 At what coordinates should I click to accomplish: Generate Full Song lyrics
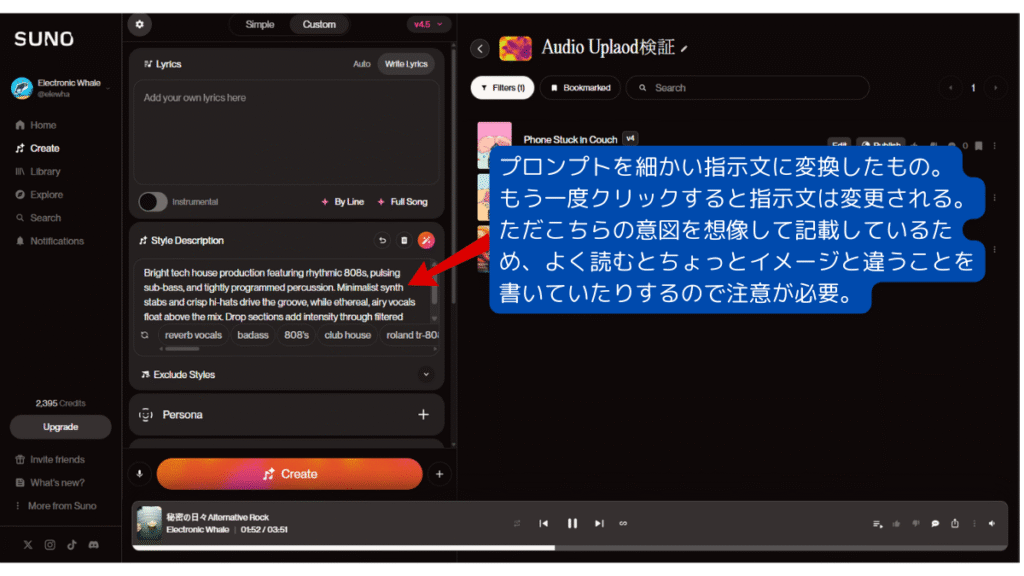click(x=402, y=202)
